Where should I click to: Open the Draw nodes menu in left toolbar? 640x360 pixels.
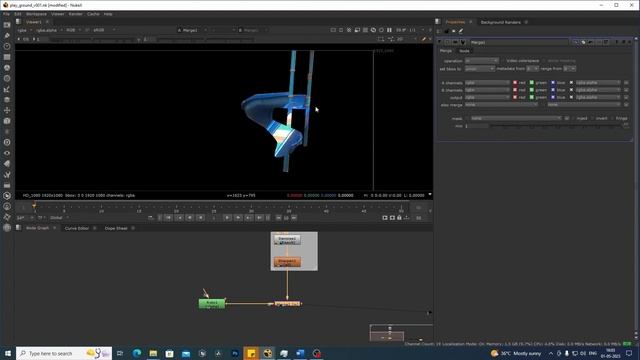[x=7, y=36]
